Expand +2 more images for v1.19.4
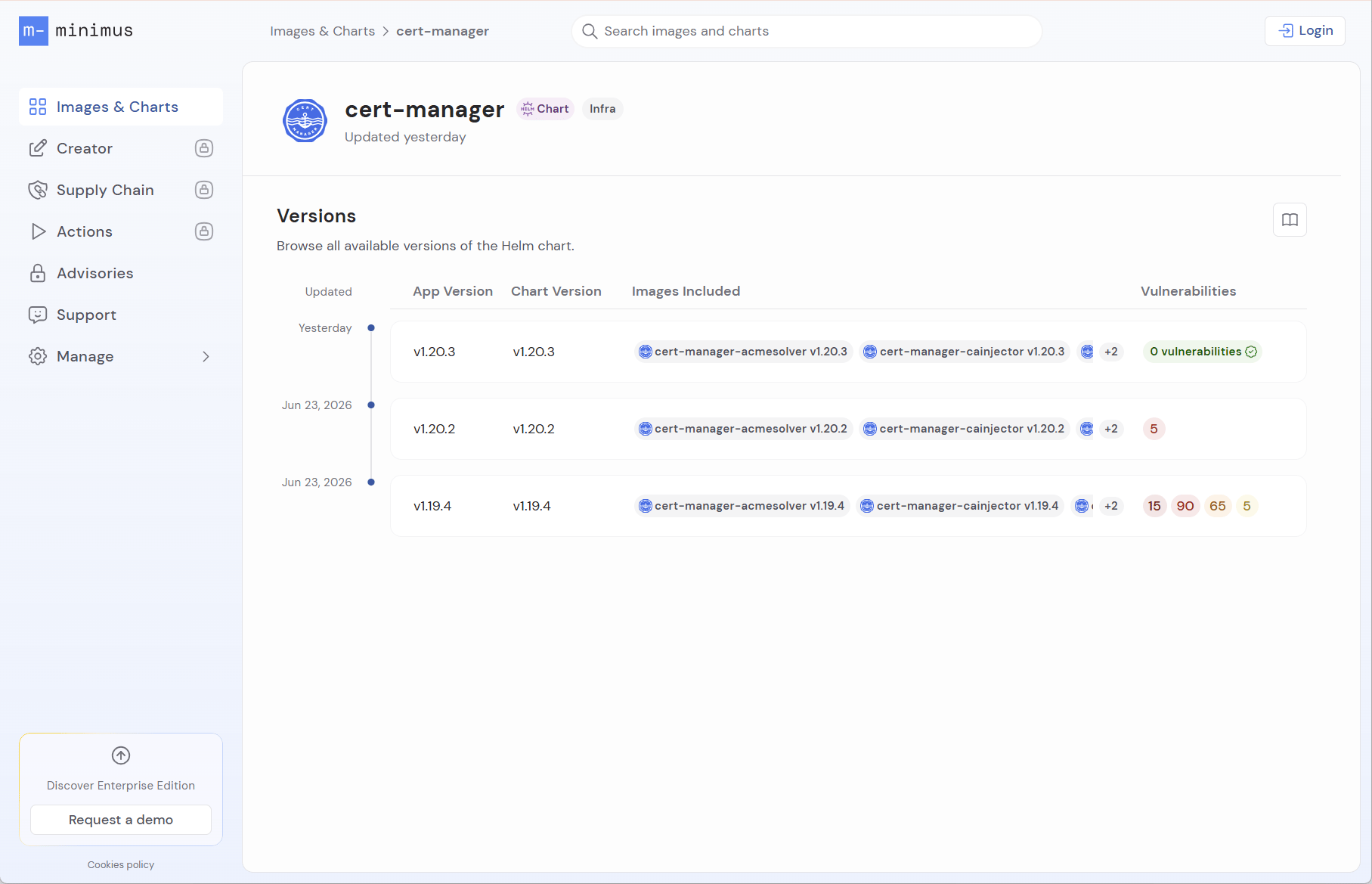Viewport: 1372px width, 884px height. pos(1111,506)
